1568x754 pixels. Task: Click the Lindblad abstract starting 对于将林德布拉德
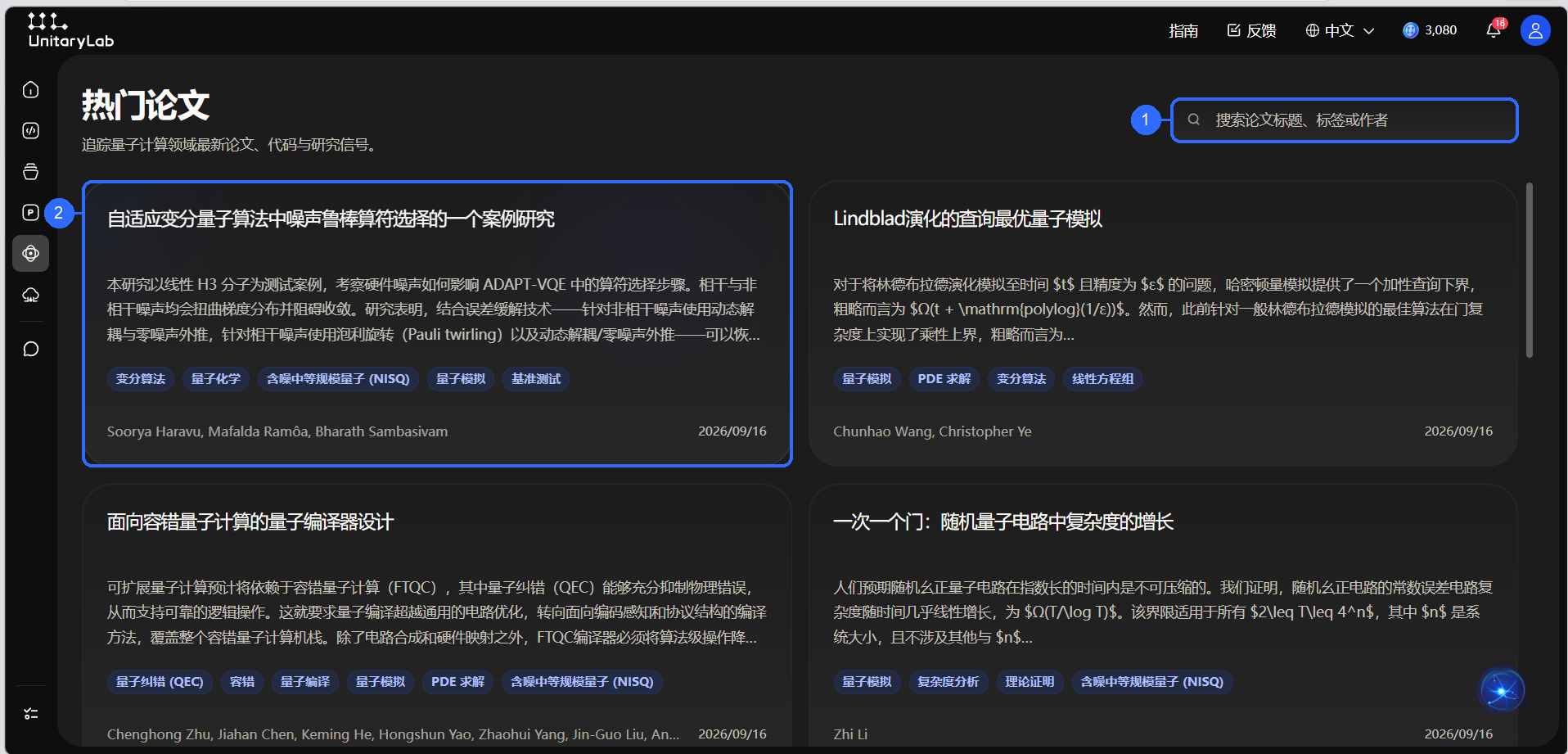(x=1159, y=309)
